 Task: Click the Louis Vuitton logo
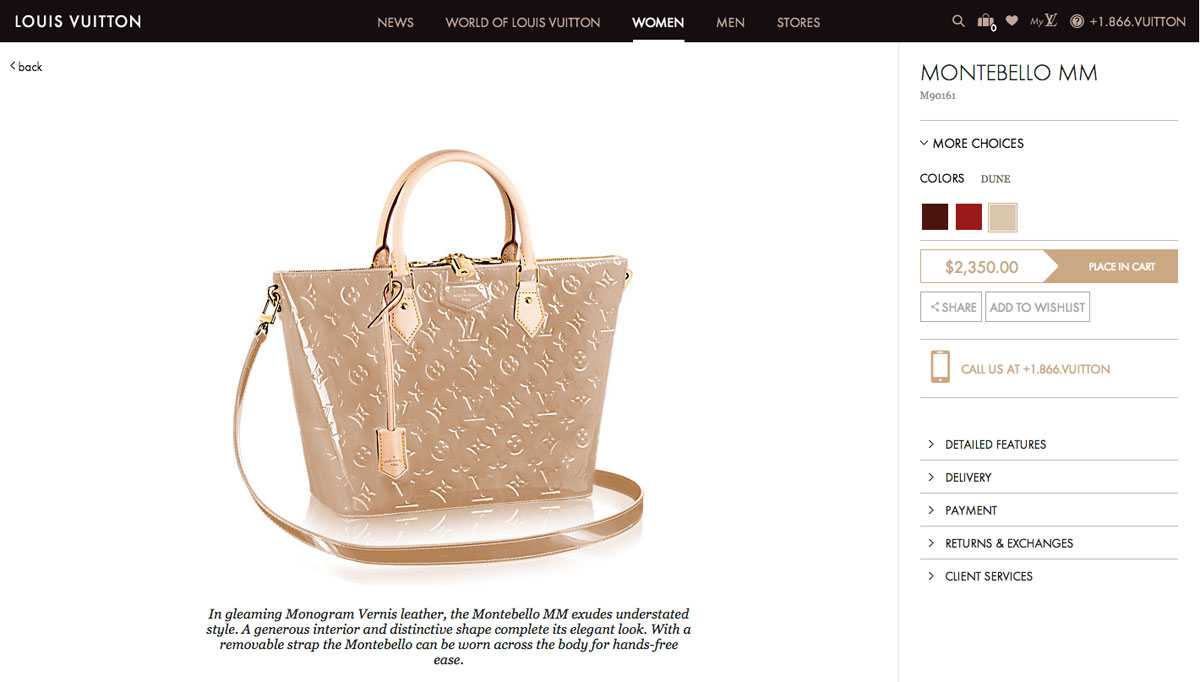[78, 21]
